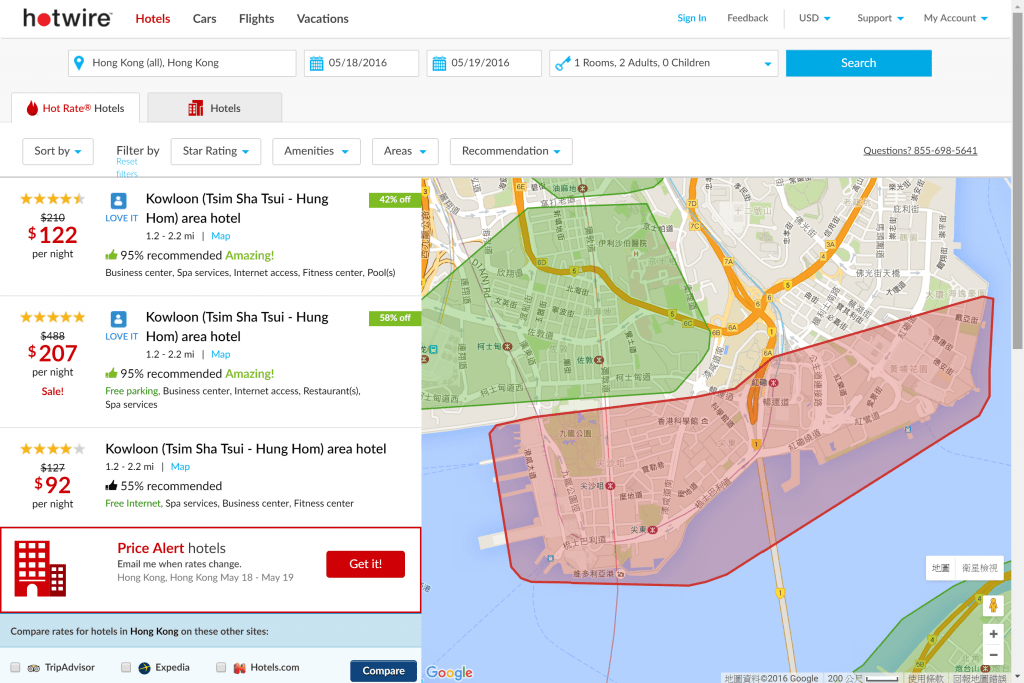The image size is (1024, 683).
Task: Check the TripAdvisor compare checkbox
Action: click(x=15, y=667)
